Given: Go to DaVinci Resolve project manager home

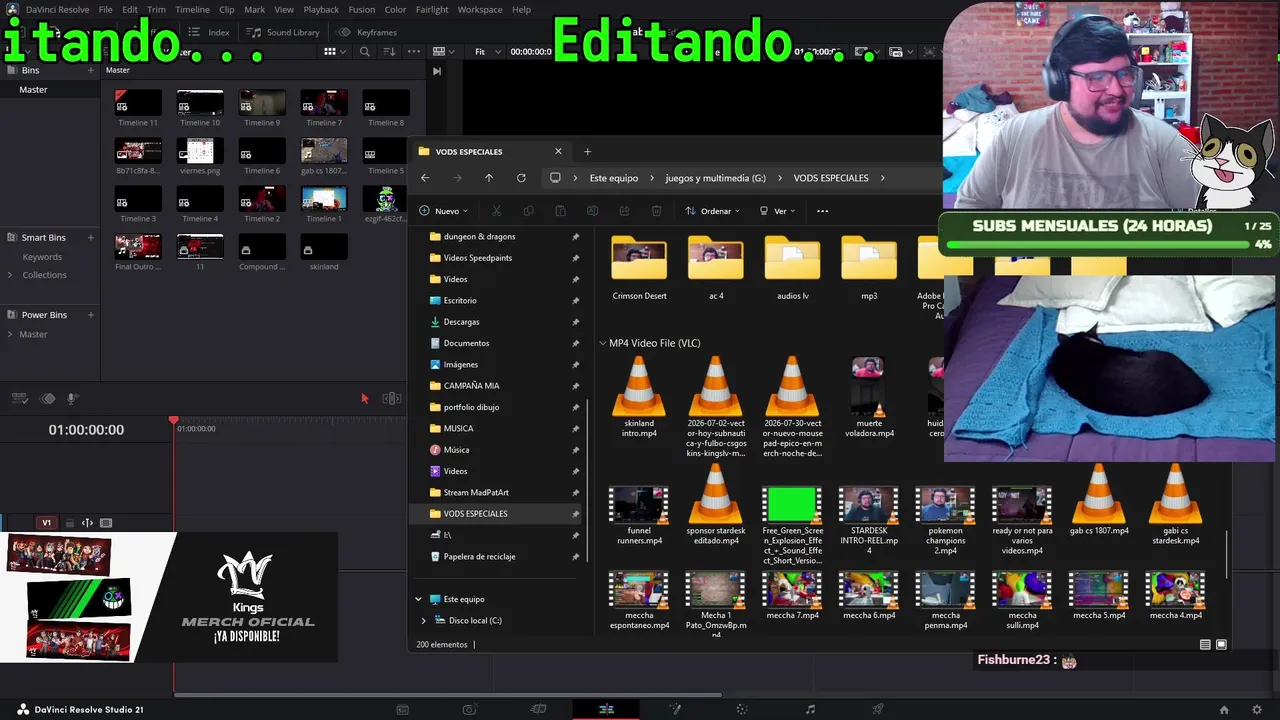Looking at the screenshot, I should coord(1224,710).
